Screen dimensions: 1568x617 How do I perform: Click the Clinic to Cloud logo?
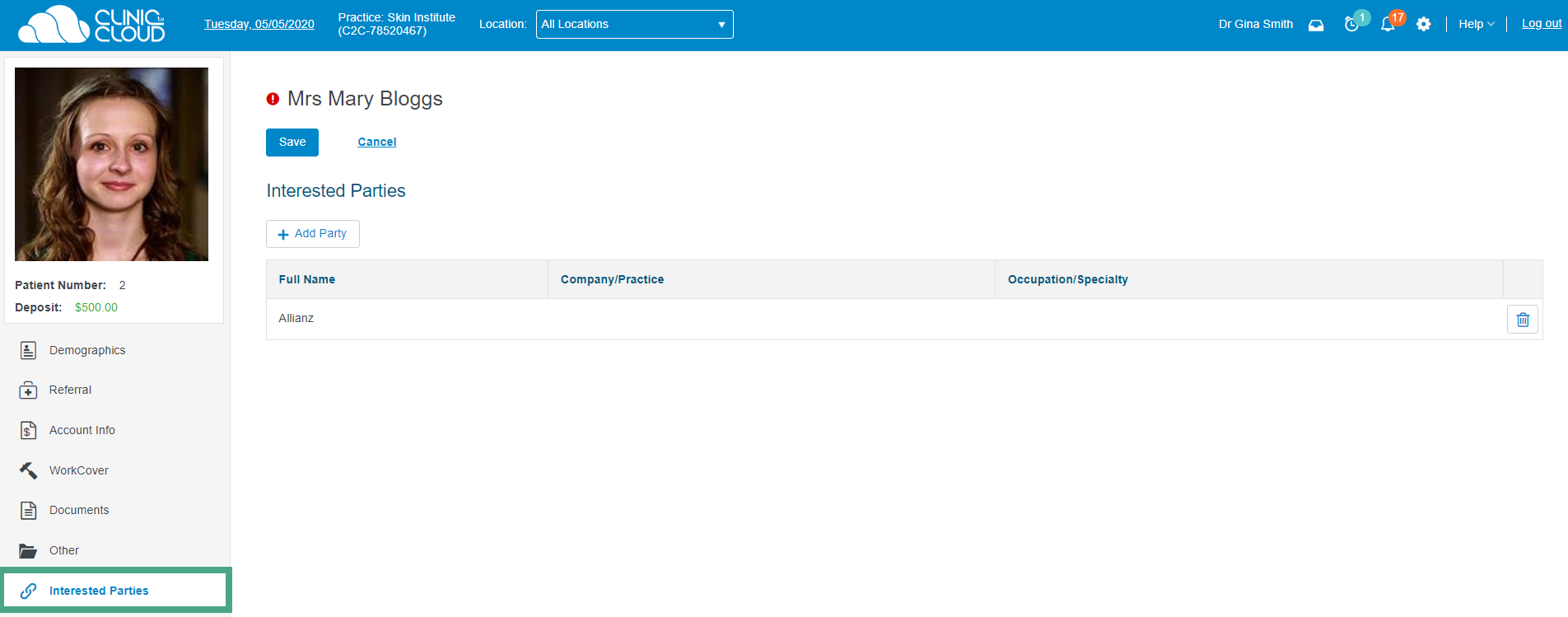pyautogui.click(x=91, y=25)
